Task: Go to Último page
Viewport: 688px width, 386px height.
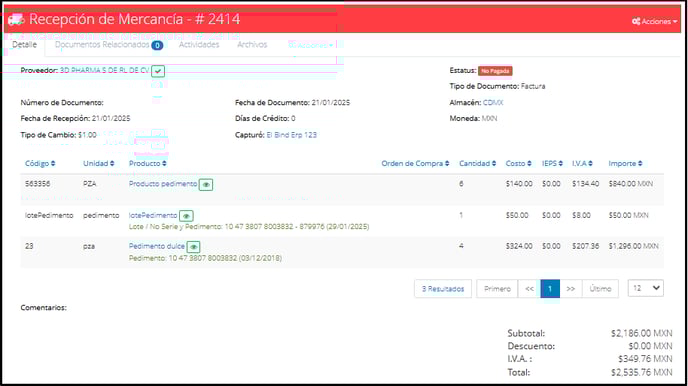Action: coord(600,289)
